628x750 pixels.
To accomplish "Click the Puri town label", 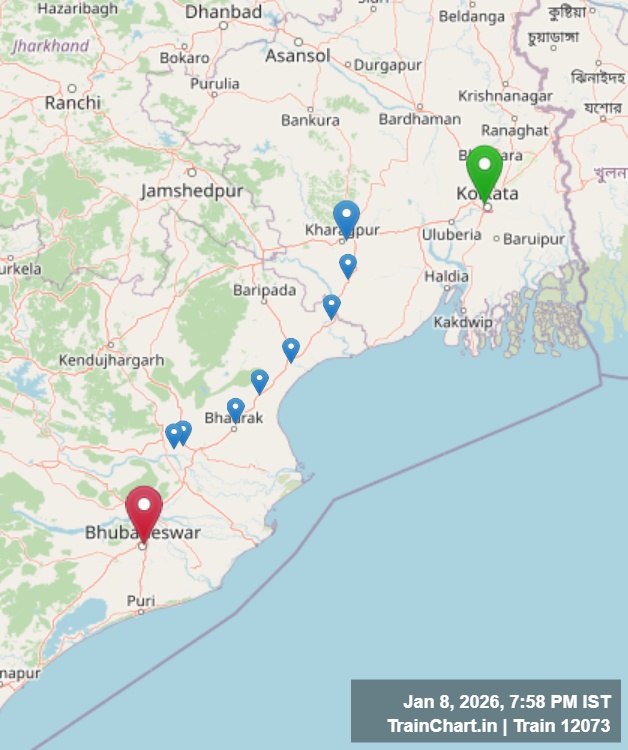I will 141,601.
